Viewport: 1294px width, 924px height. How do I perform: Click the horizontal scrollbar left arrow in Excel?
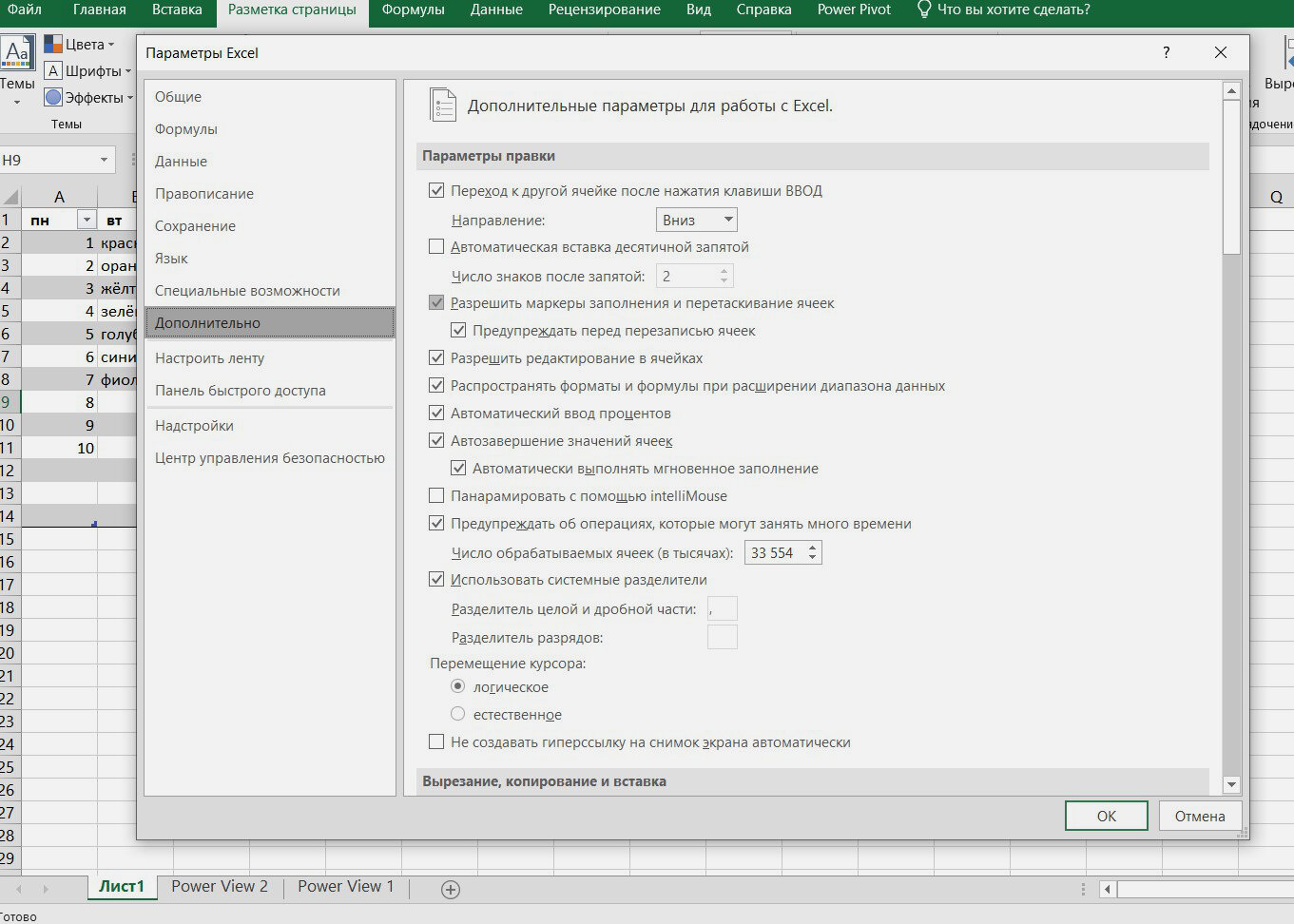point(1108,890)
